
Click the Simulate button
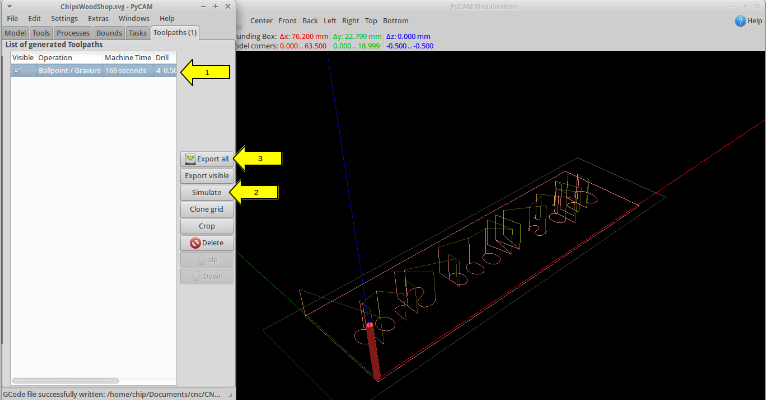coord(207,192)
